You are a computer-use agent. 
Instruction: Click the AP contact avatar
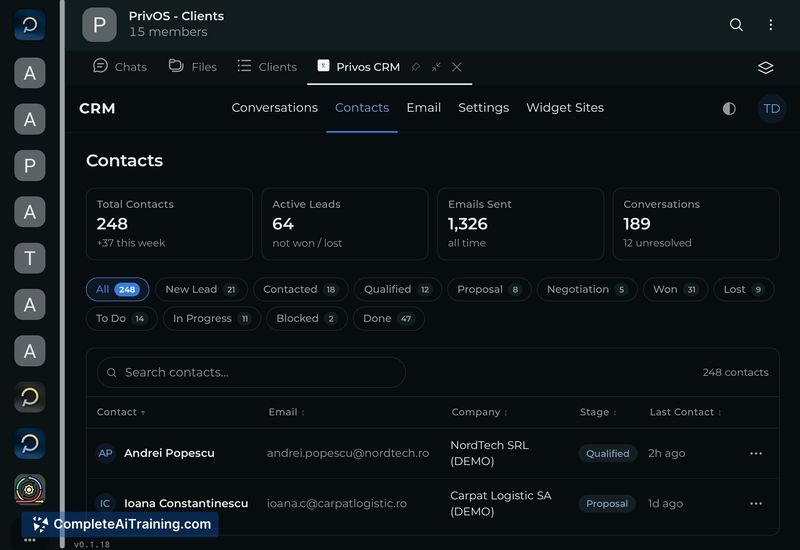point(106,453)
